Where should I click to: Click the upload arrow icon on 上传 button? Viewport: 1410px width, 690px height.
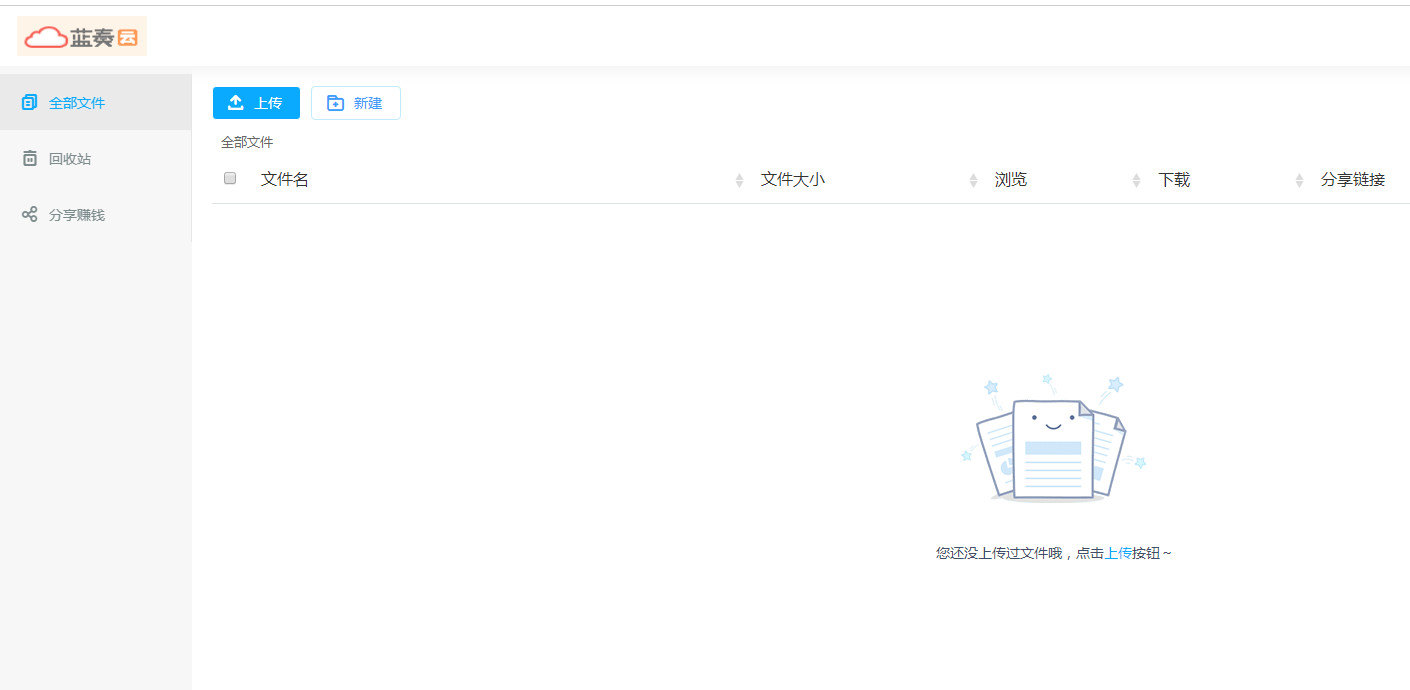pyautogui.click(x=236, y=103)
